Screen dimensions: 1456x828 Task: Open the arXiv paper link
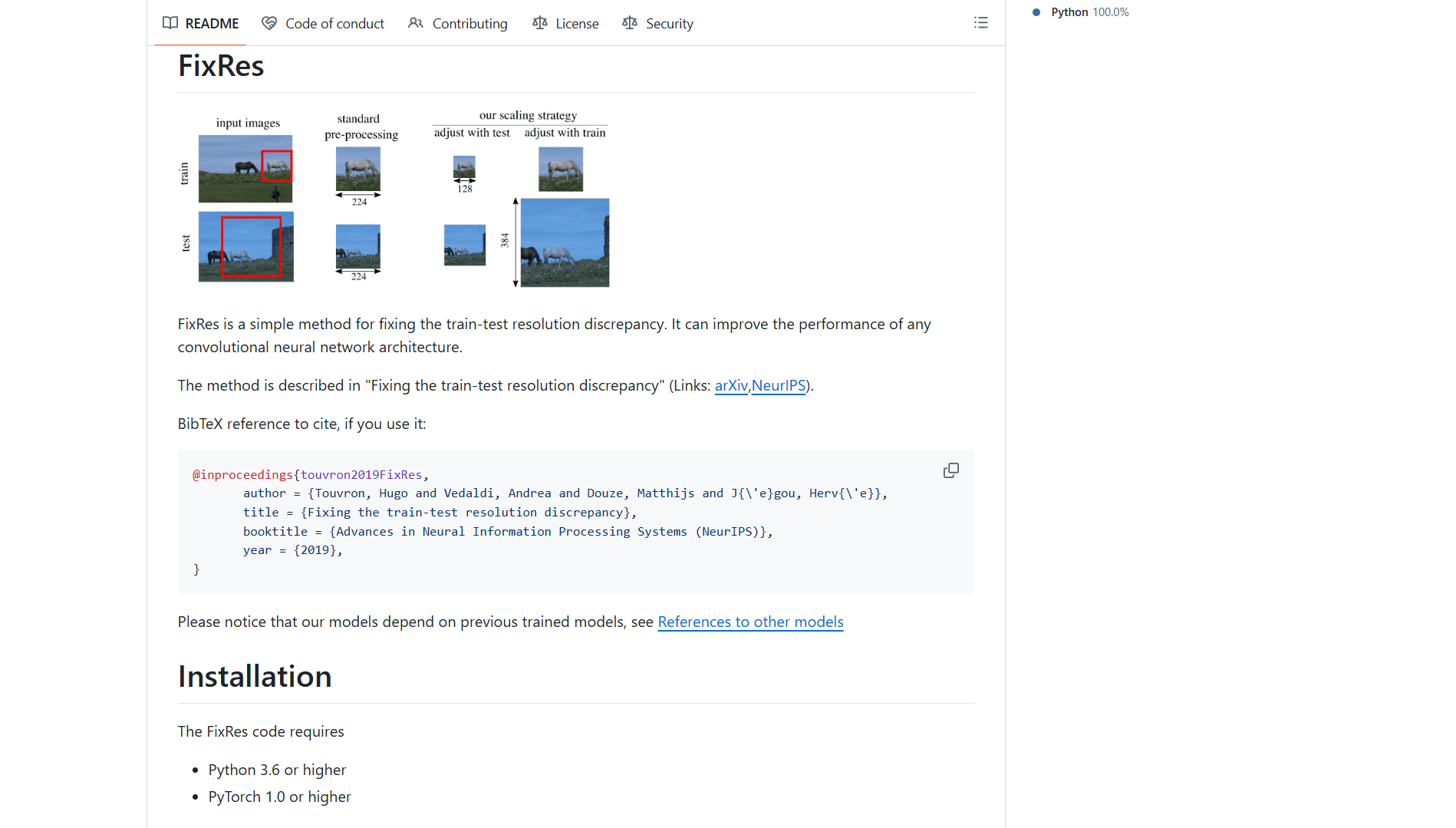[730, 385]
